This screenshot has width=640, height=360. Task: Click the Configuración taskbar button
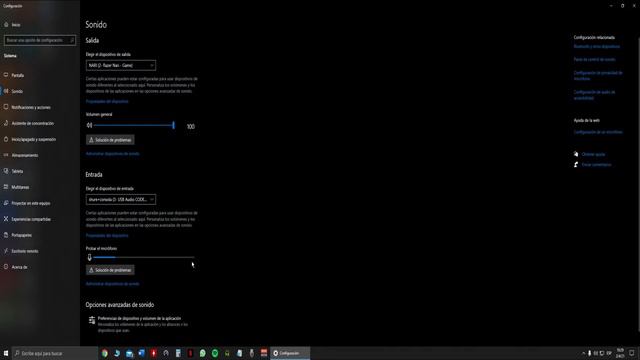(x=290, y=353)
